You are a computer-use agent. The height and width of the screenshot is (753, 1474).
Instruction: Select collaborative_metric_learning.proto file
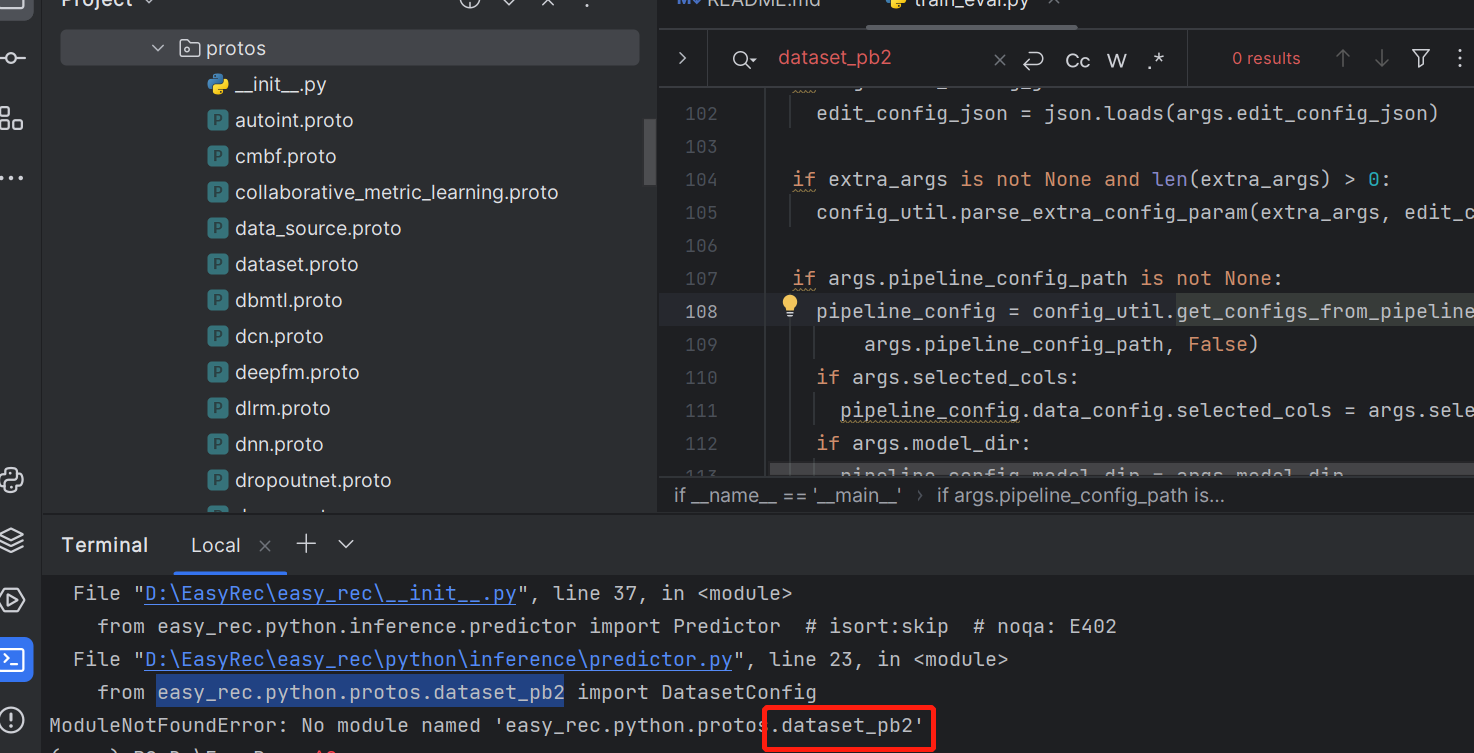tap(396, 192)
